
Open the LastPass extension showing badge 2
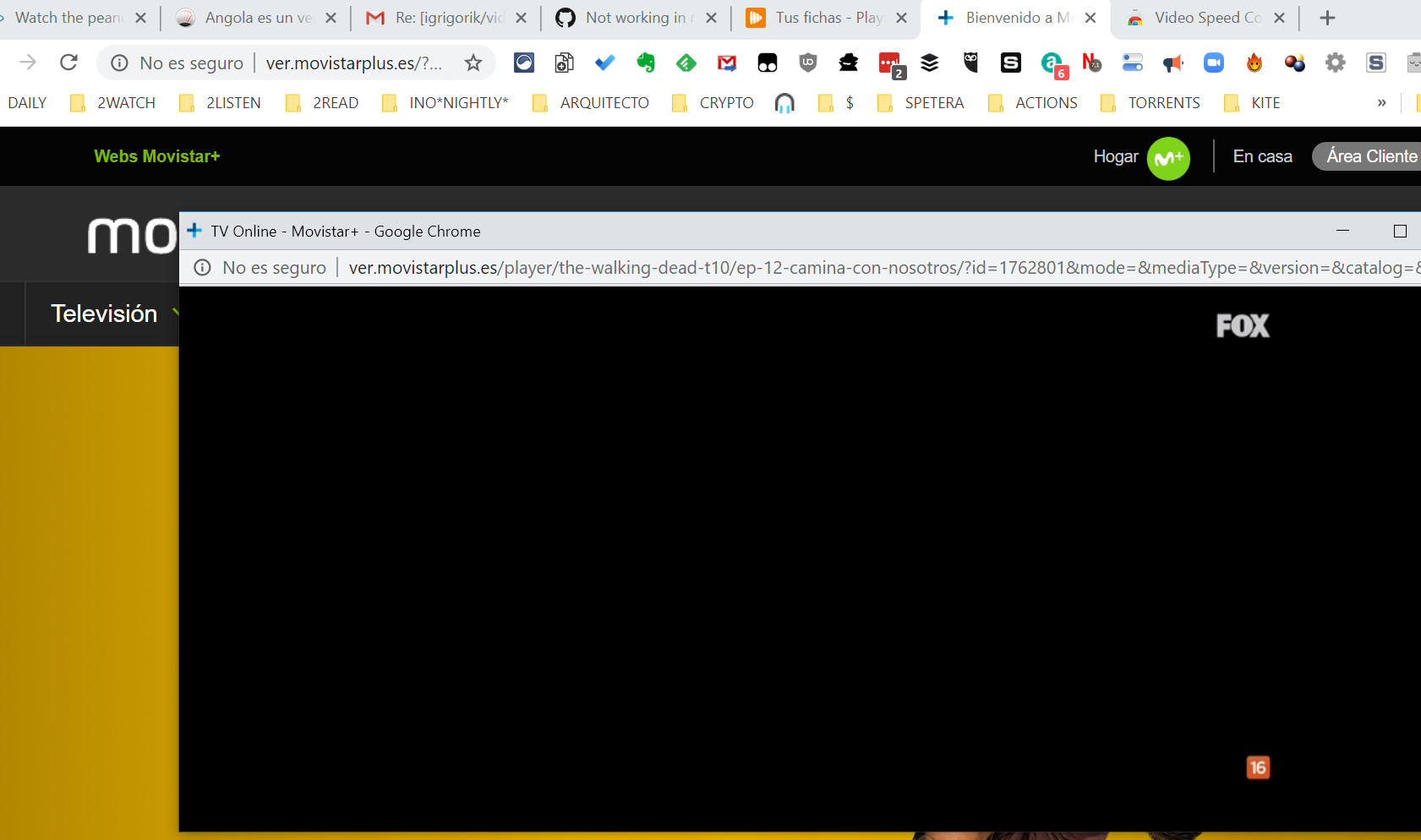[x=889, y=63]
